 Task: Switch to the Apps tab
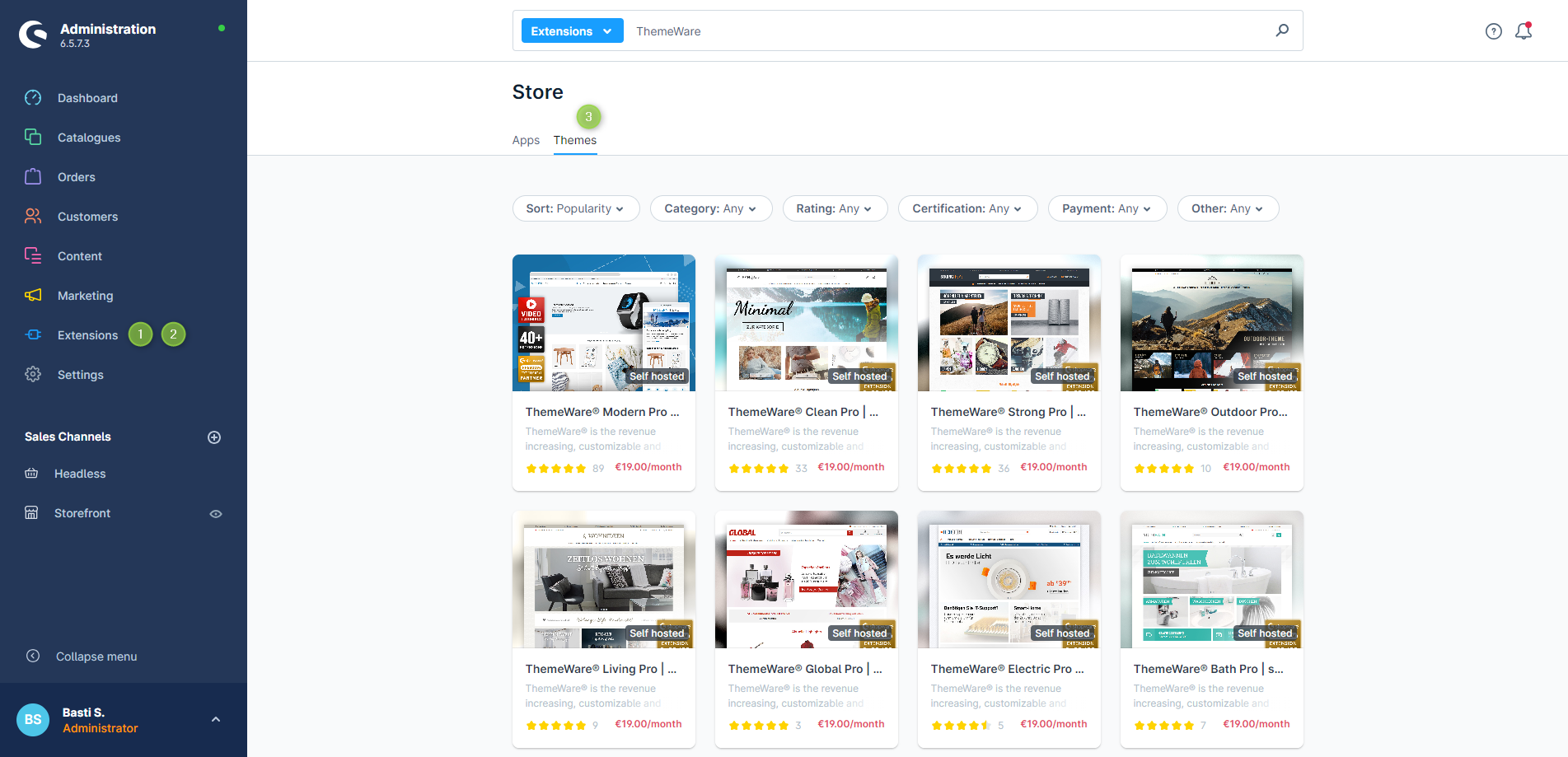tap(526, 140)
